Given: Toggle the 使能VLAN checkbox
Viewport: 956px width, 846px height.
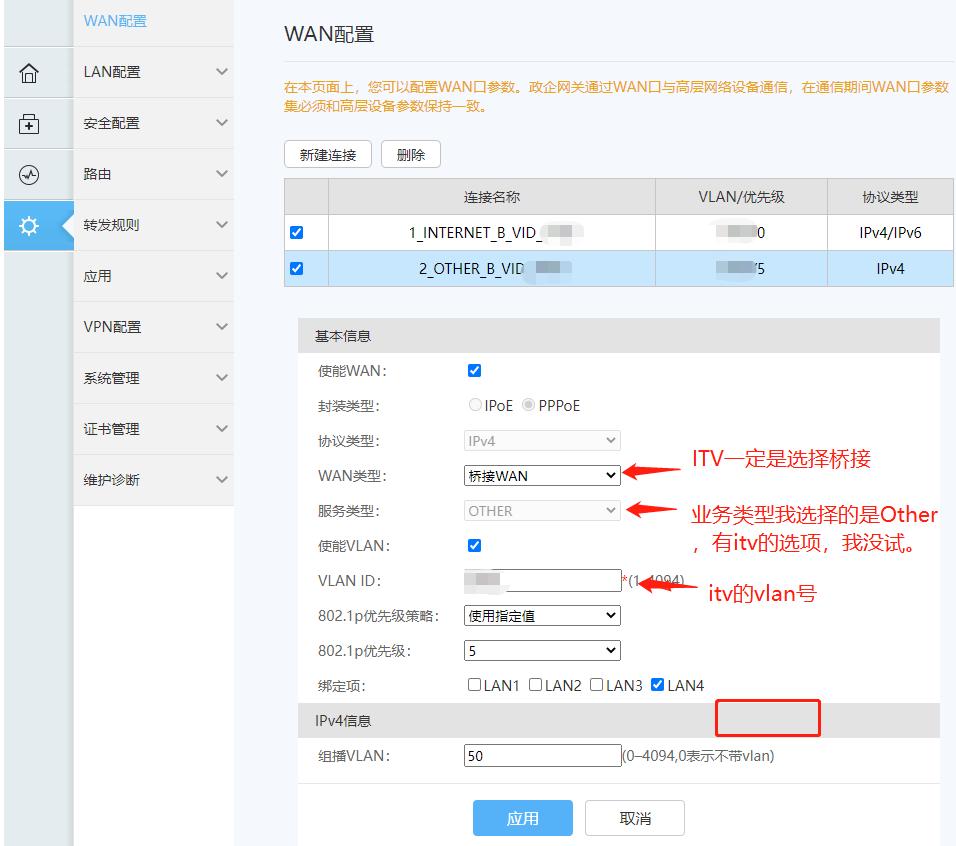Looking at the screenshot, I should [474, 545].
